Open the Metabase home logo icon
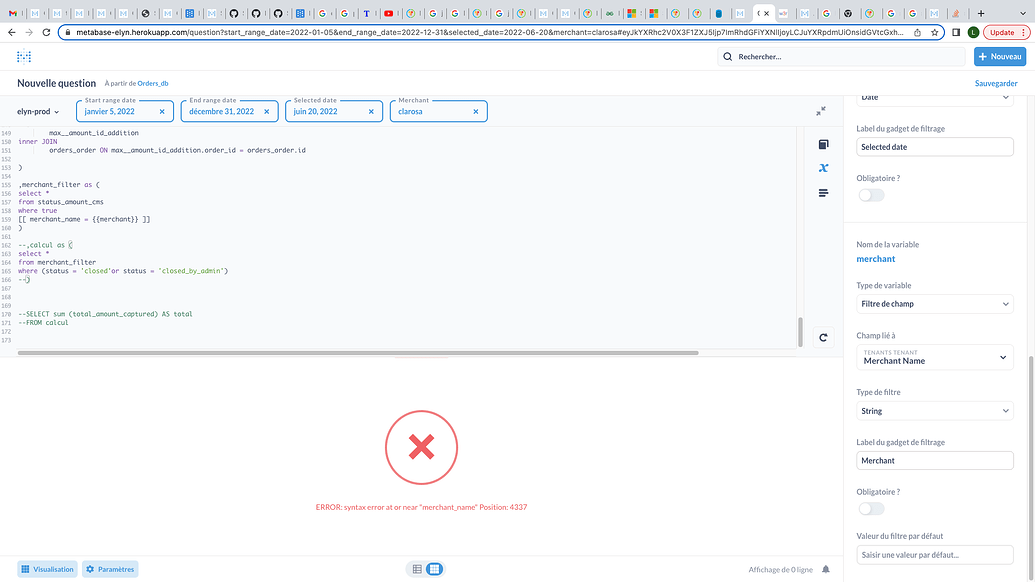The width and height of the screenshot is (1035, 582). tap(23, 57)
